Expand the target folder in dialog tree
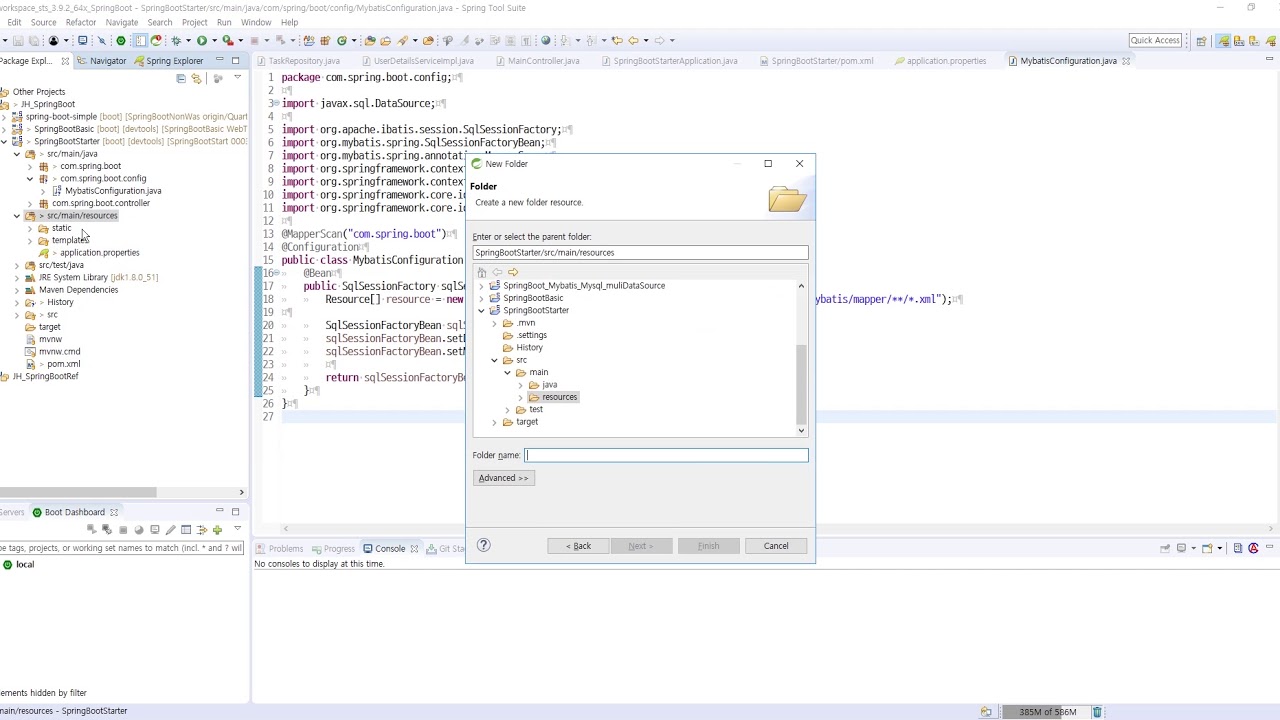This screenshot has height=720, width=1280. 494,422
